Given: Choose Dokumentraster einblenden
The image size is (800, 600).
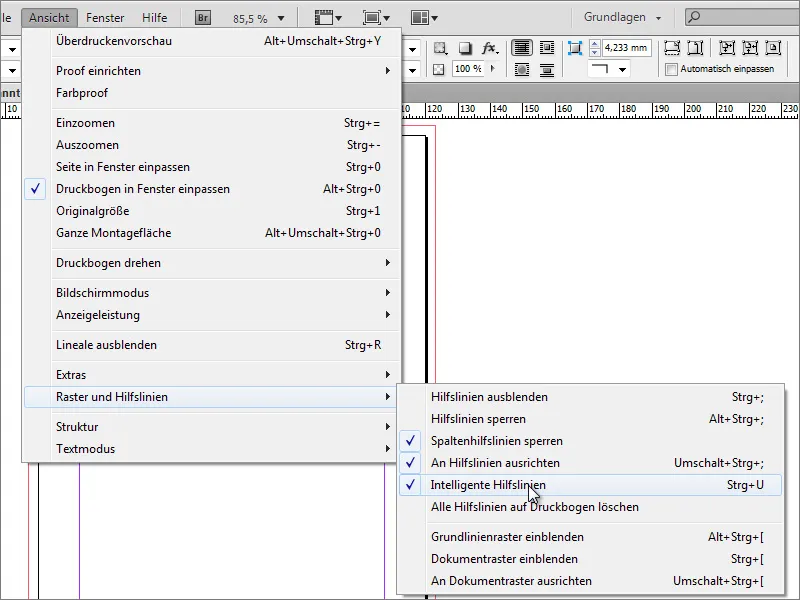Looking at the screenshot, I should (x=590, y=559).
